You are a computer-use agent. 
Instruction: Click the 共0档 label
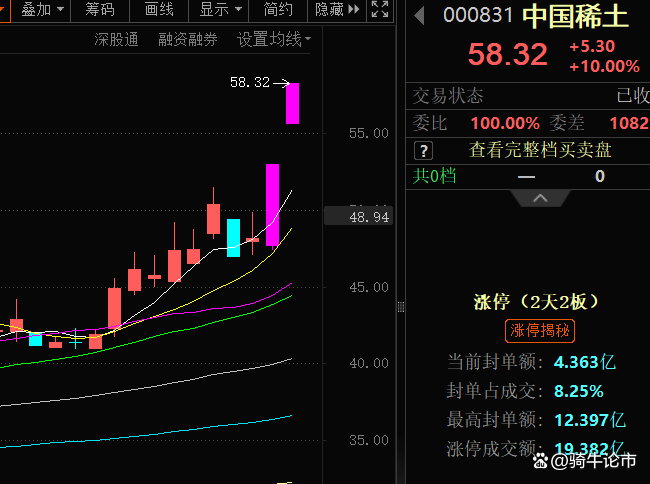pyautogui.click(x=434, y=176)
